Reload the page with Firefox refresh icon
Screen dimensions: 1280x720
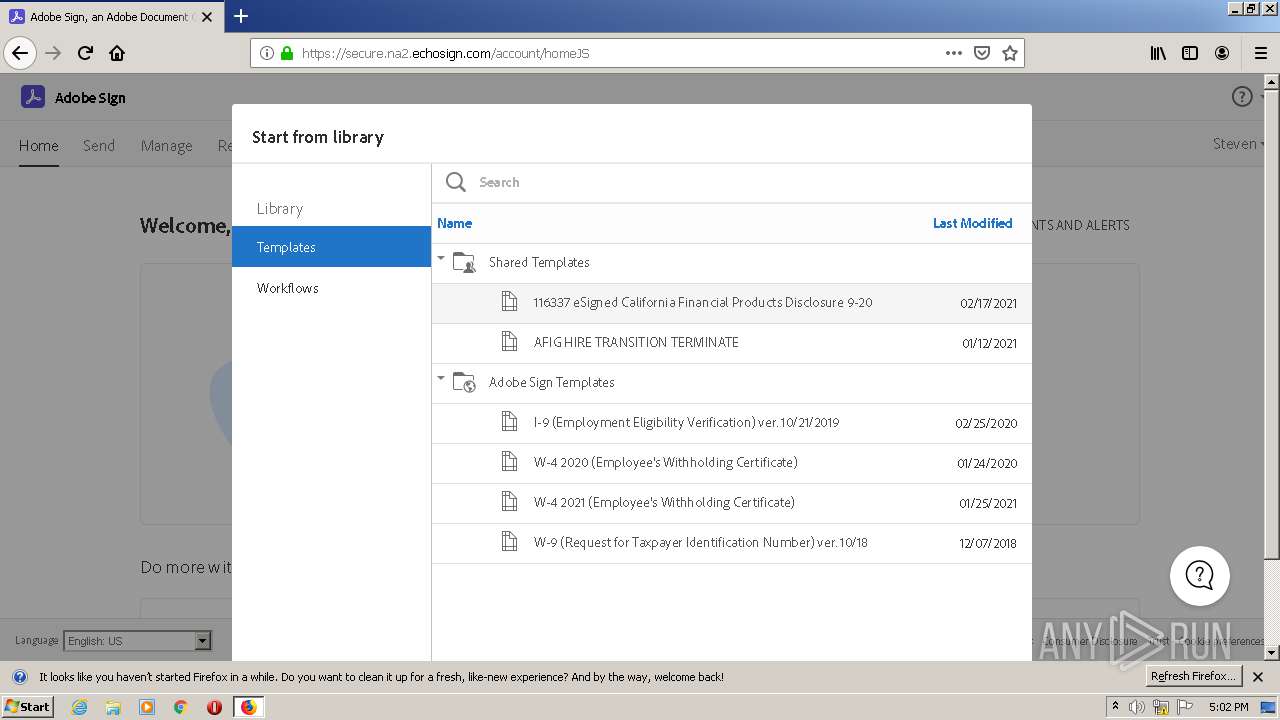coord(85,53)
